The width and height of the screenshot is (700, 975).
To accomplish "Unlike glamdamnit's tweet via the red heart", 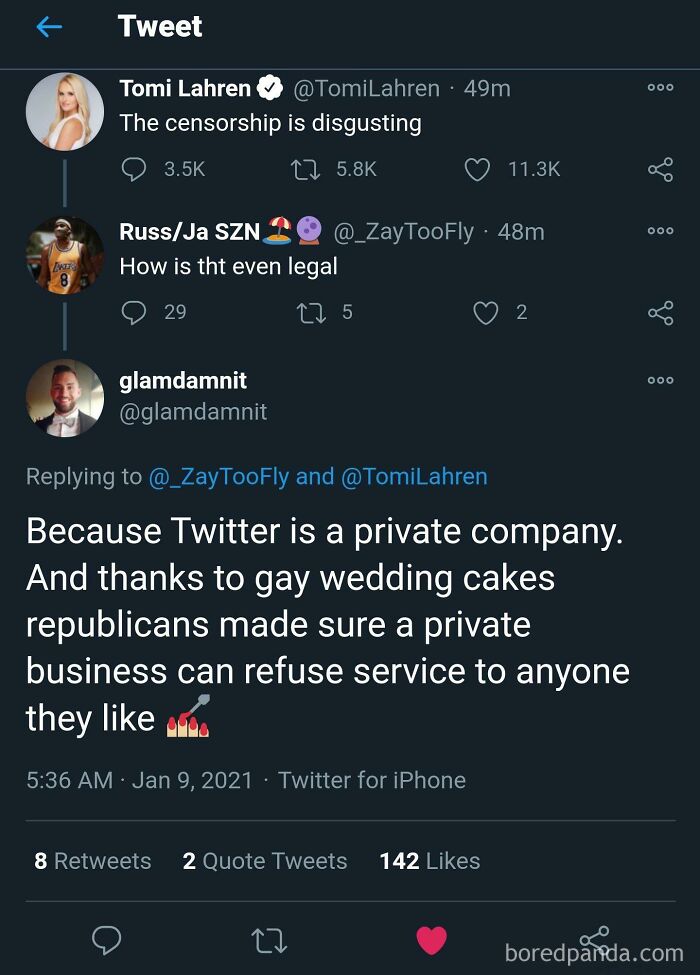I will (x=432, y=941).
